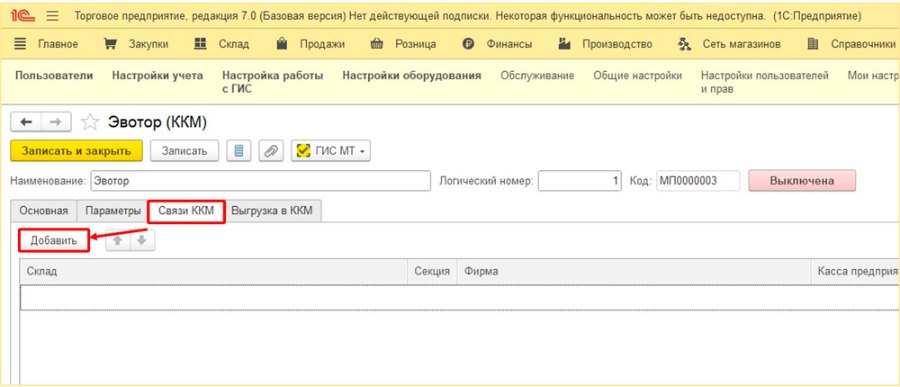This screenshot has width=900, height=387.
Task: Open Настройка работы с ГИС link
Action: click(273, 82)
